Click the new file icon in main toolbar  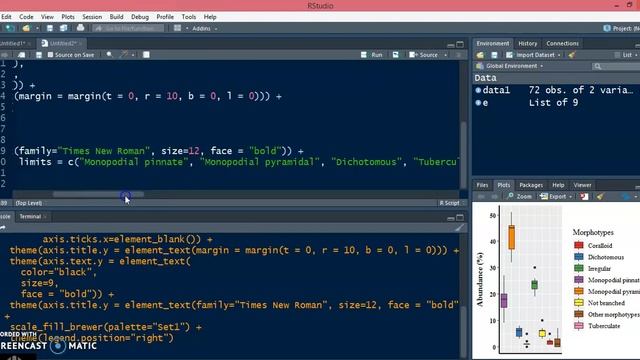(x=9, y=28)
